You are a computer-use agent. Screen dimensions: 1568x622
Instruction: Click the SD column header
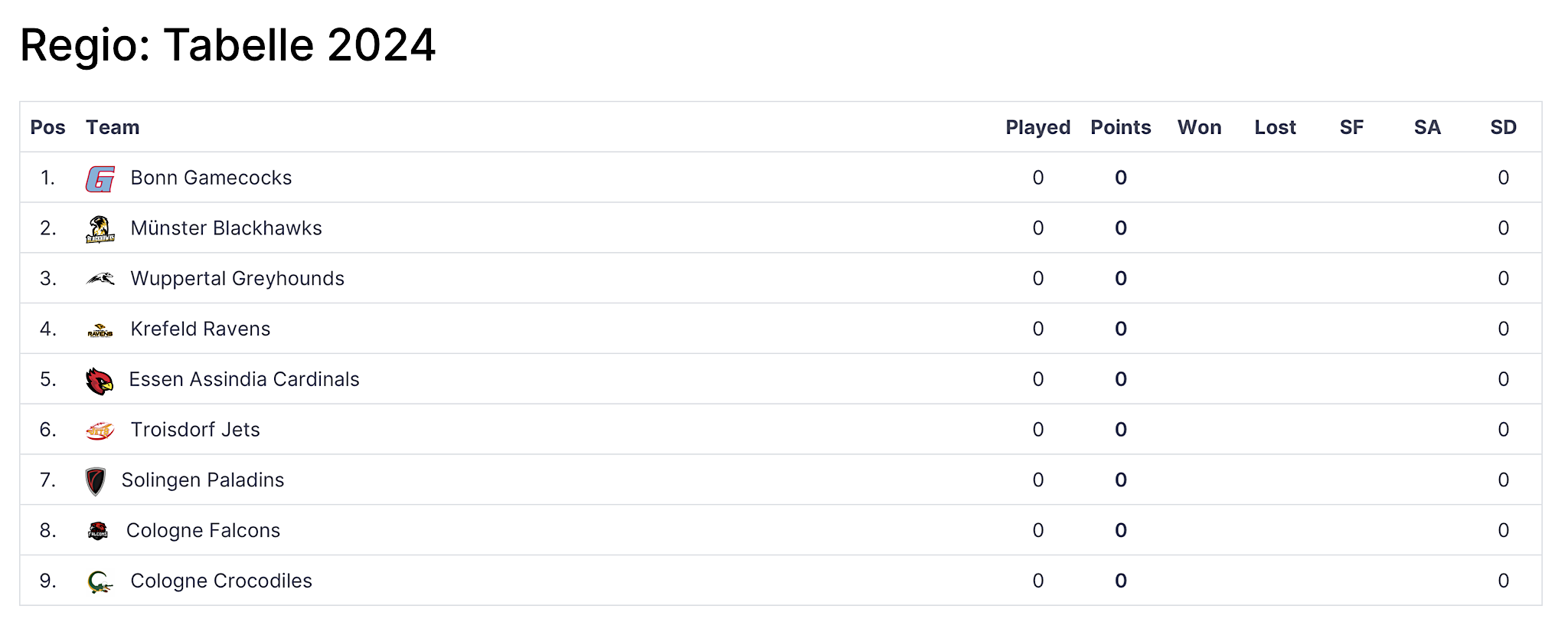click(1503, 127)
